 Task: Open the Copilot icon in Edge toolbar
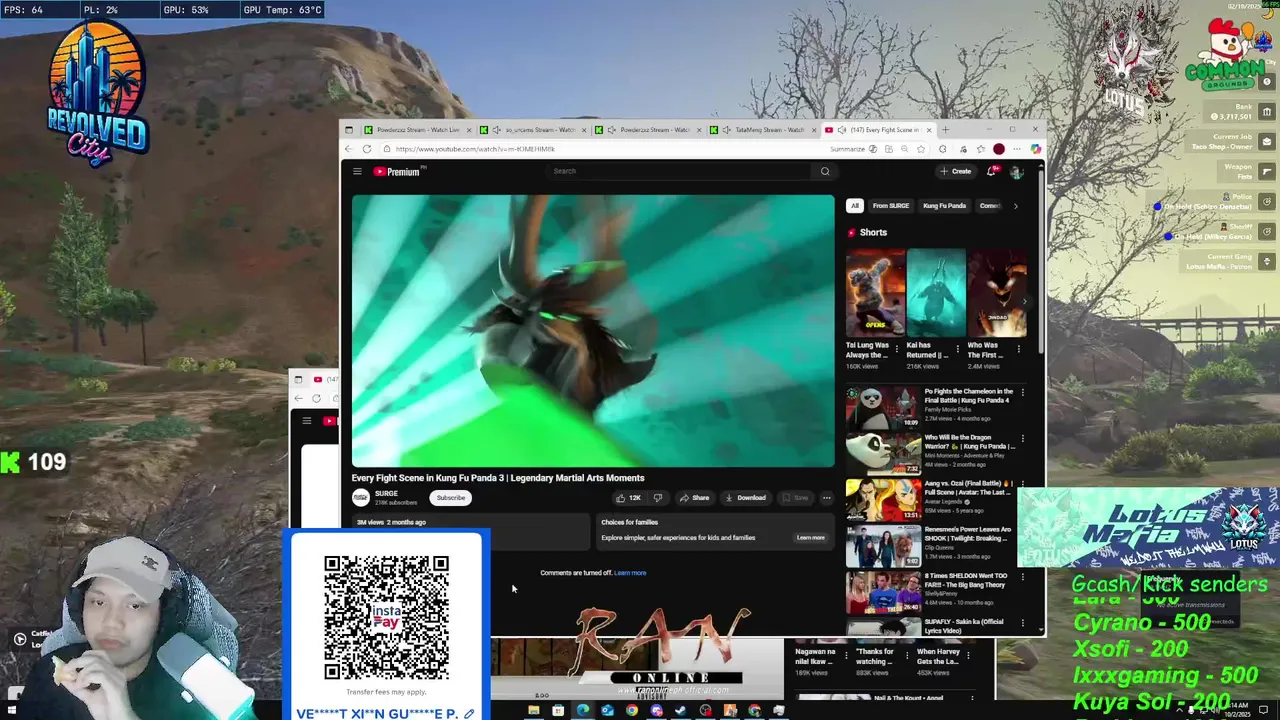point(1036,149)
